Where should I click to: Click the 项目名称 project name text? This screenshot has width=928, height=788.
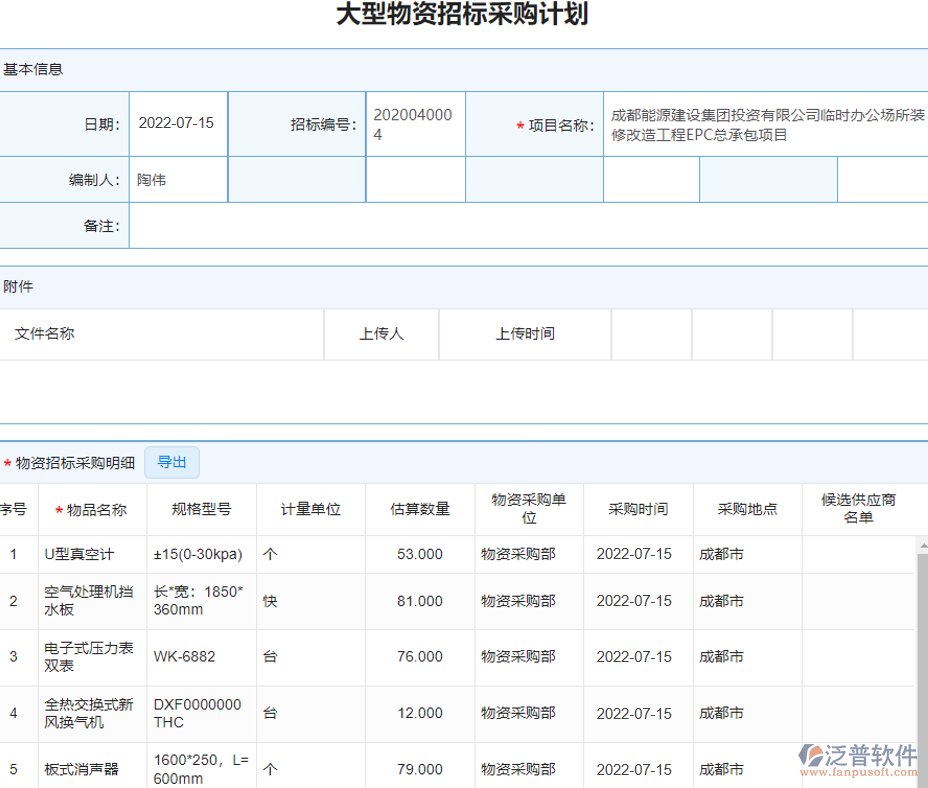coord(767,123)
